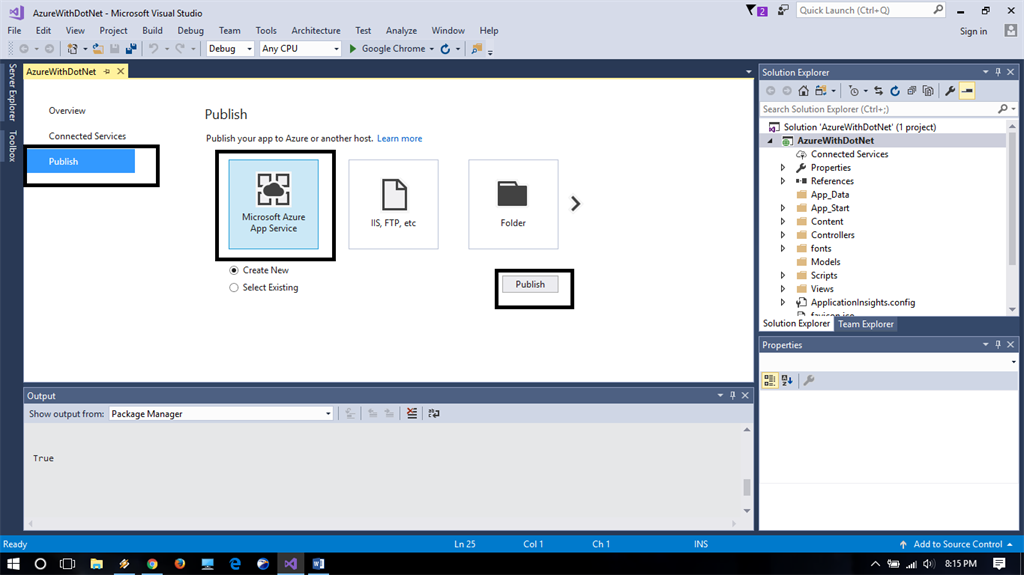The width and height of the screenshot is (1024, 575).
Task: Click Add to Source Control
Action: tap(957, 544)
